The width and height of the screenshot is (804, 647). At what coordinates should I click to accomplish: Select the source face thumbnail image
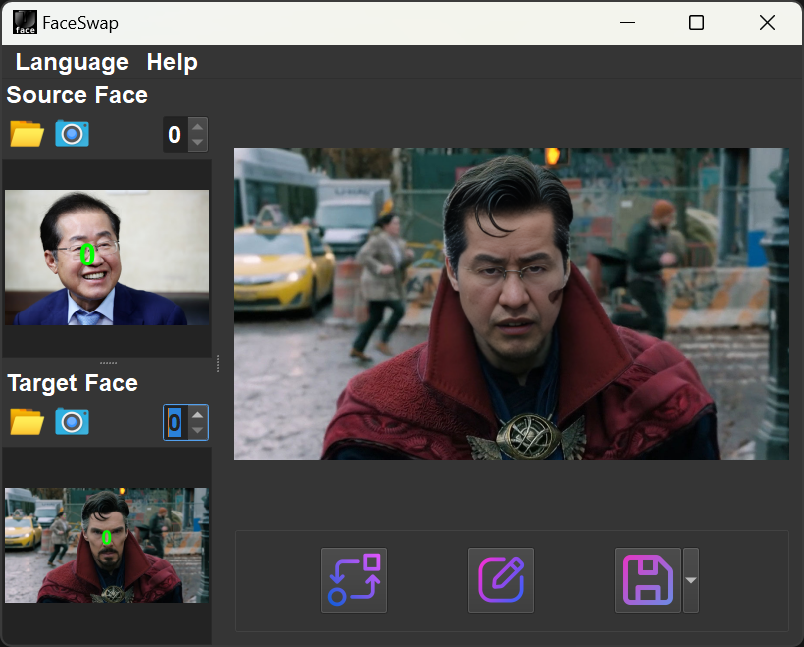[x=107, y=257]
